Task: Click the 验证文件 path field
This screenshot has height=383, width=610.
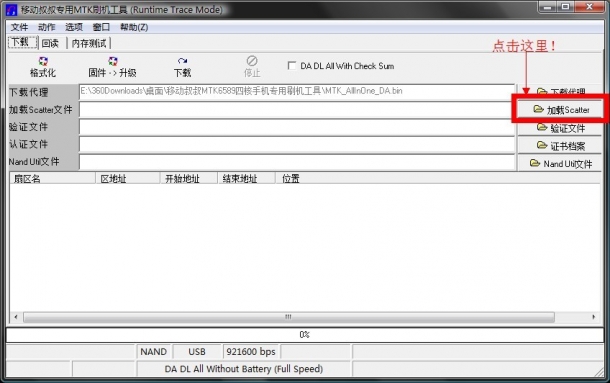Action: pyautogui.click(x=297, y=127)
